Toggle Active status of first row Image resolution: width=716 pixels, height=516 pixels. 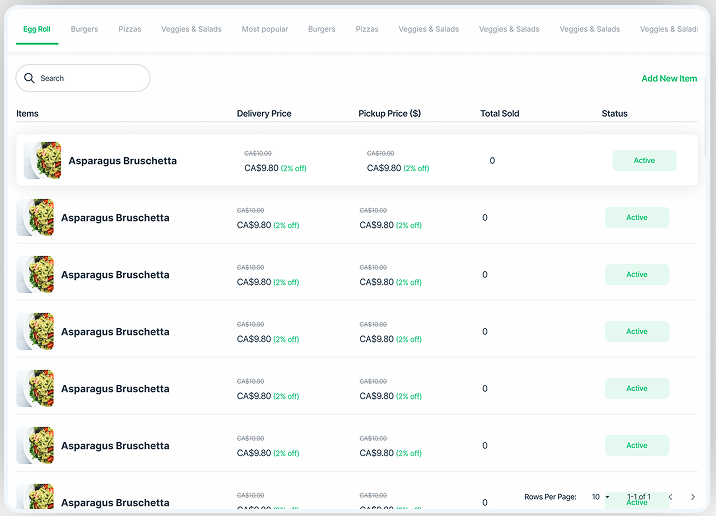[644, 160]
